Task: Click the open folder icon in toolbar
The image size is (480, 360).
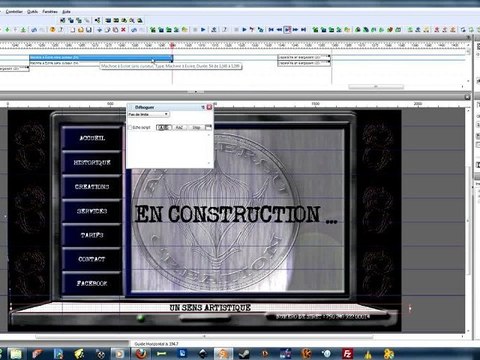Action: tap(81, 30)
